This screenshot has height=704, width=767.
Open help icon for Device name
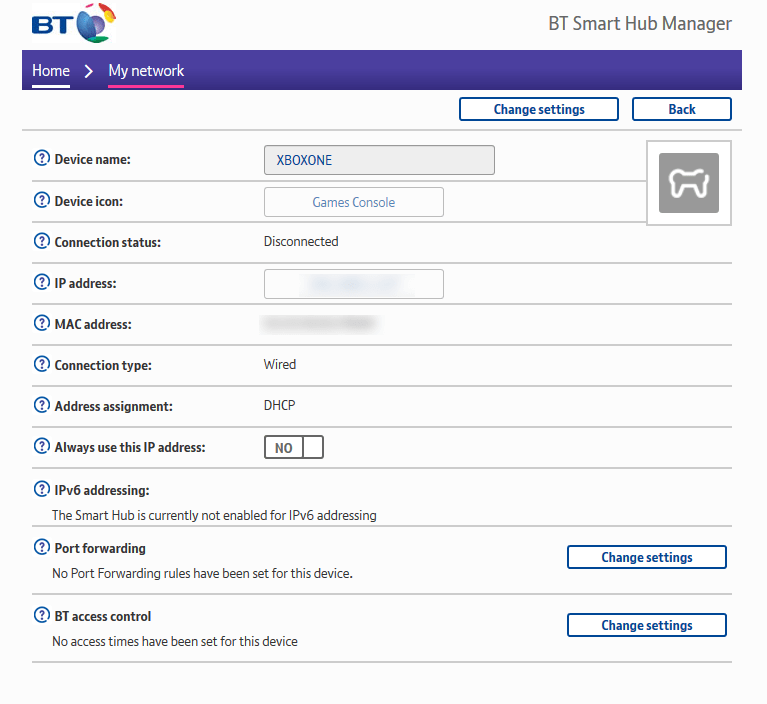click(x=42, y=158)
